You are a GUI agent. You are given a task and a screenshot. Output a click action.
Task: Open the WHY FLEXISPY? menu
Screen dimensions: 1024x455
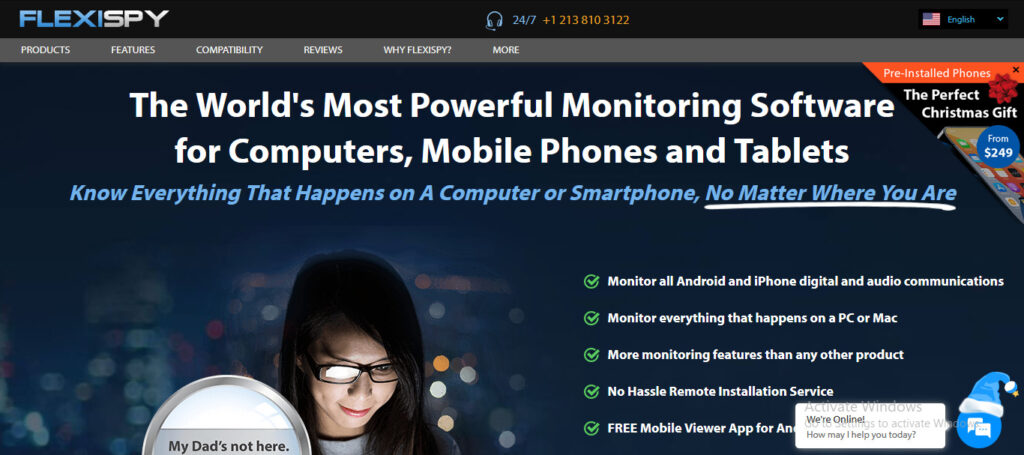point(417,50)
